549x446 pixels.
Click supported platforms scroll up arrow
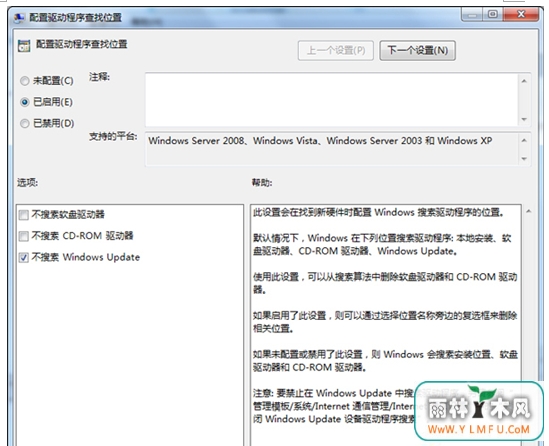click(524, 140)
